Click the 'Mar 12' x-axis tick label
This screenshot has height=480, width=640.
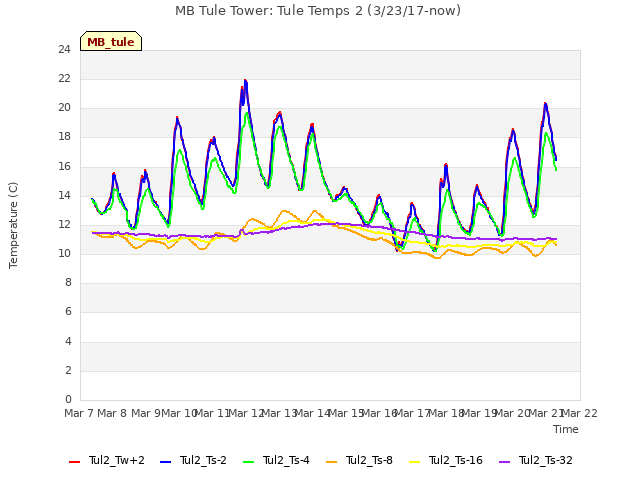pyautogui.click(x=247, y=413)
